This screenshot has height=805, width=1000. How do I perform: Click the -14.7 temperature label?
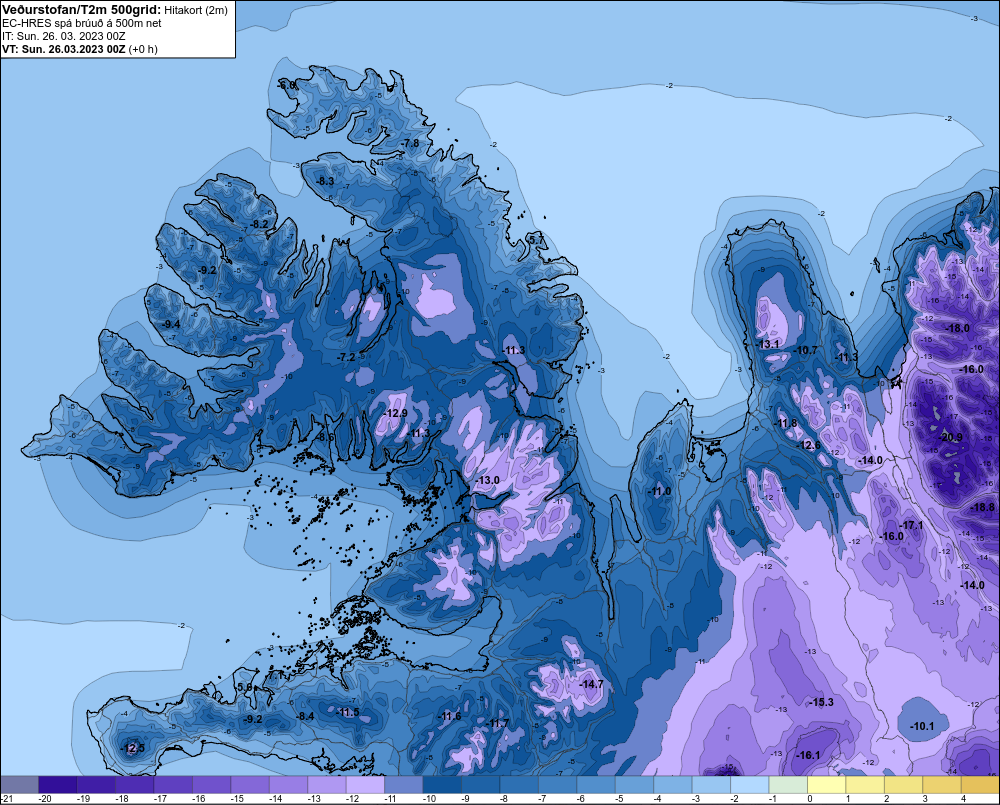coord(591,684)
